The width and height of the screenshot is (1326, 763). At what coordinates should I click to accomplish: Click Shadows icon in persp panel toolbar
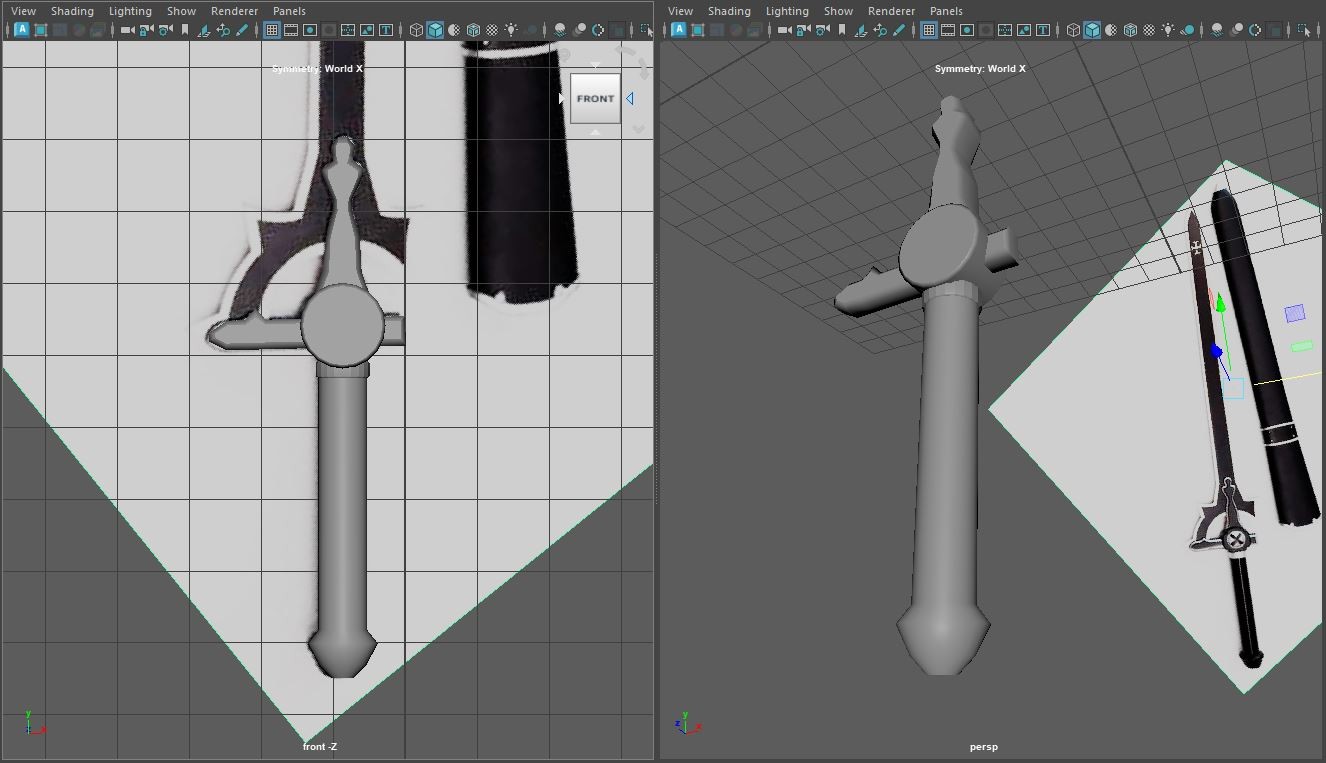(x=1186, y=30)
